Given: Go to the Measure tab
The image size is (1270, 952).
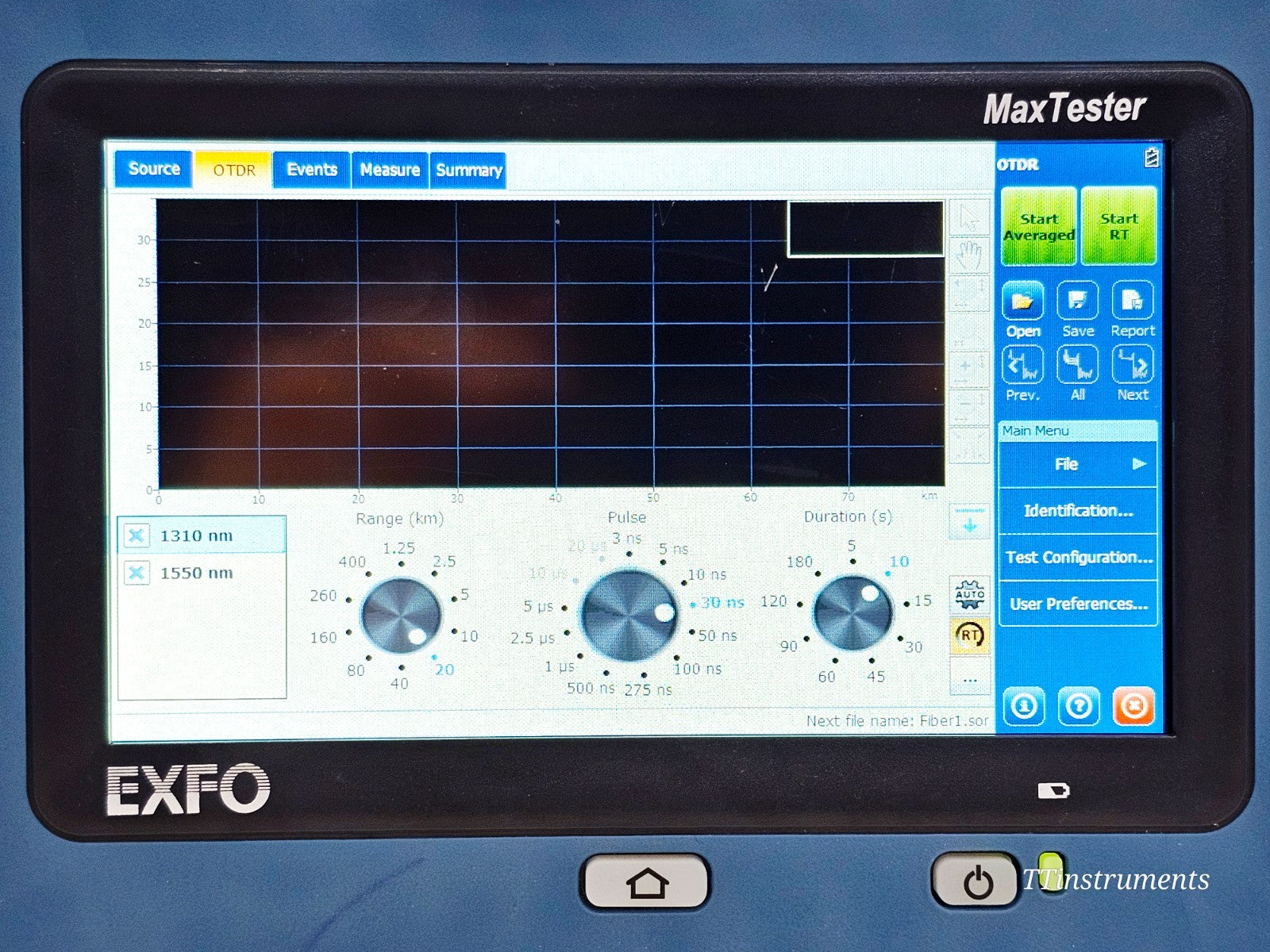Looking at the screenshot, I should pyautogui.click(x=390, y=170).
